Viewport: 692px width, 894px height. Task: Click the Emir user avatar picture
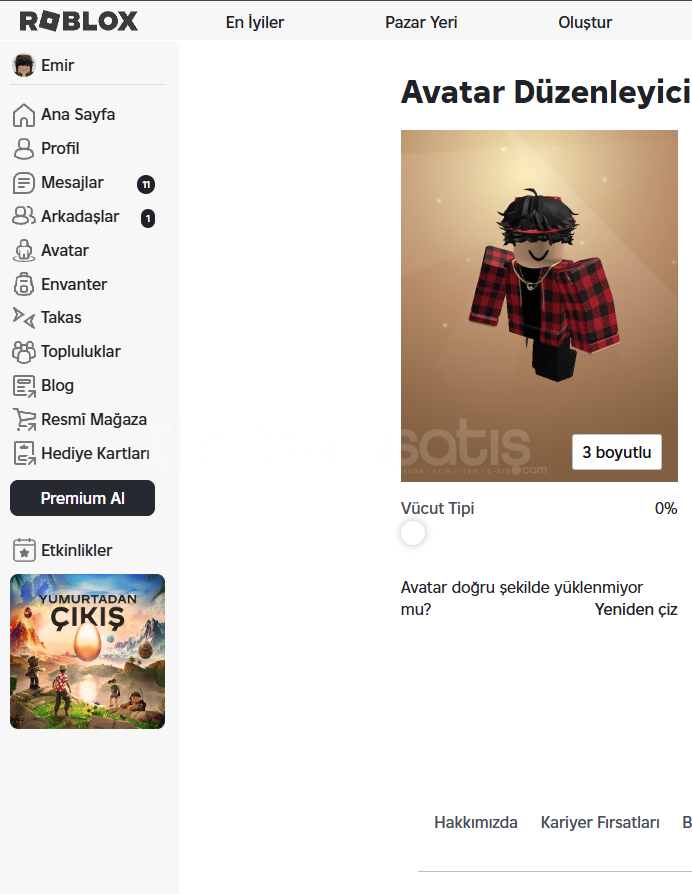[23, 65]
